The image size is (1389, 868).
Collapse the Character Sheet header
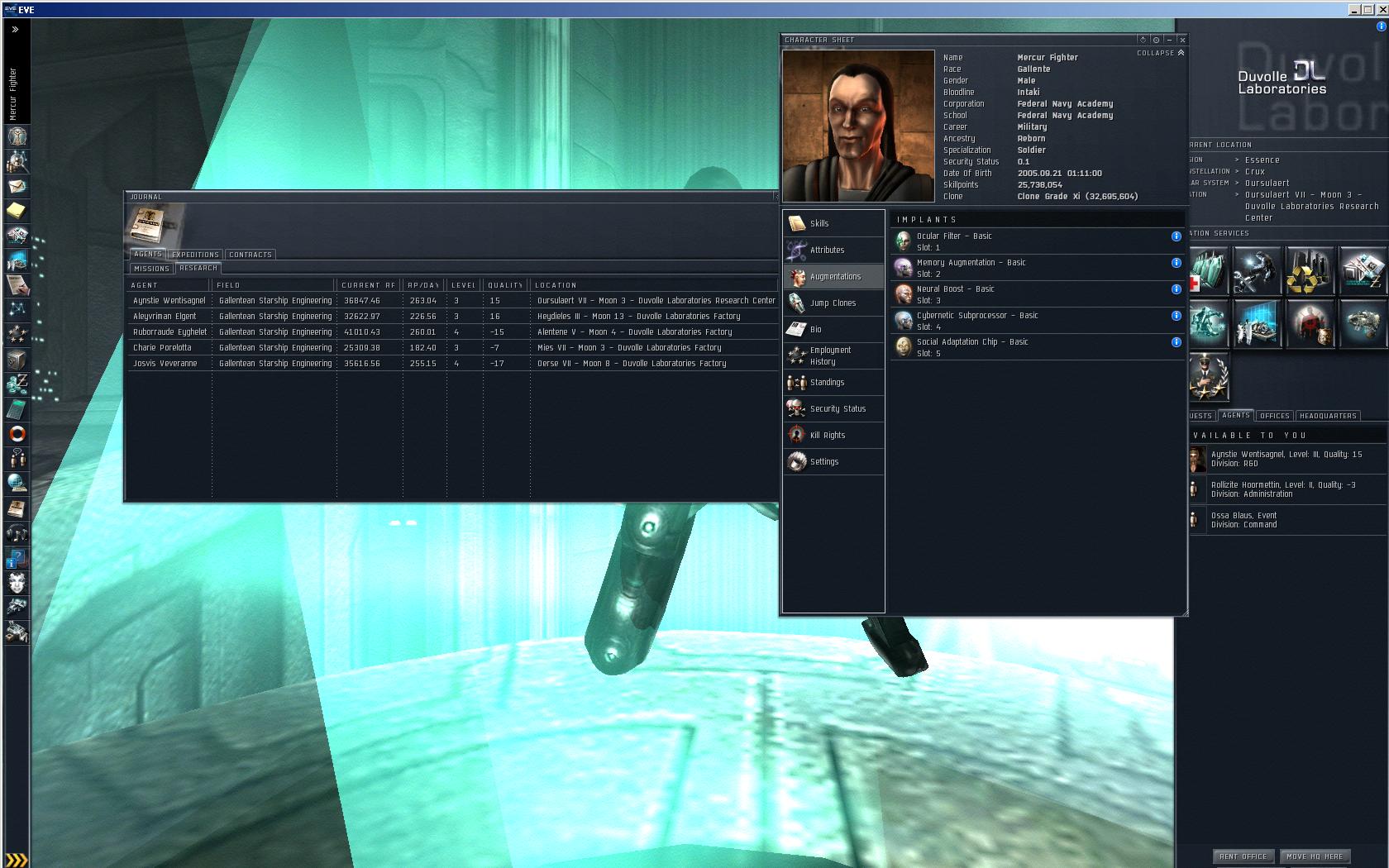coord(1161,53)
